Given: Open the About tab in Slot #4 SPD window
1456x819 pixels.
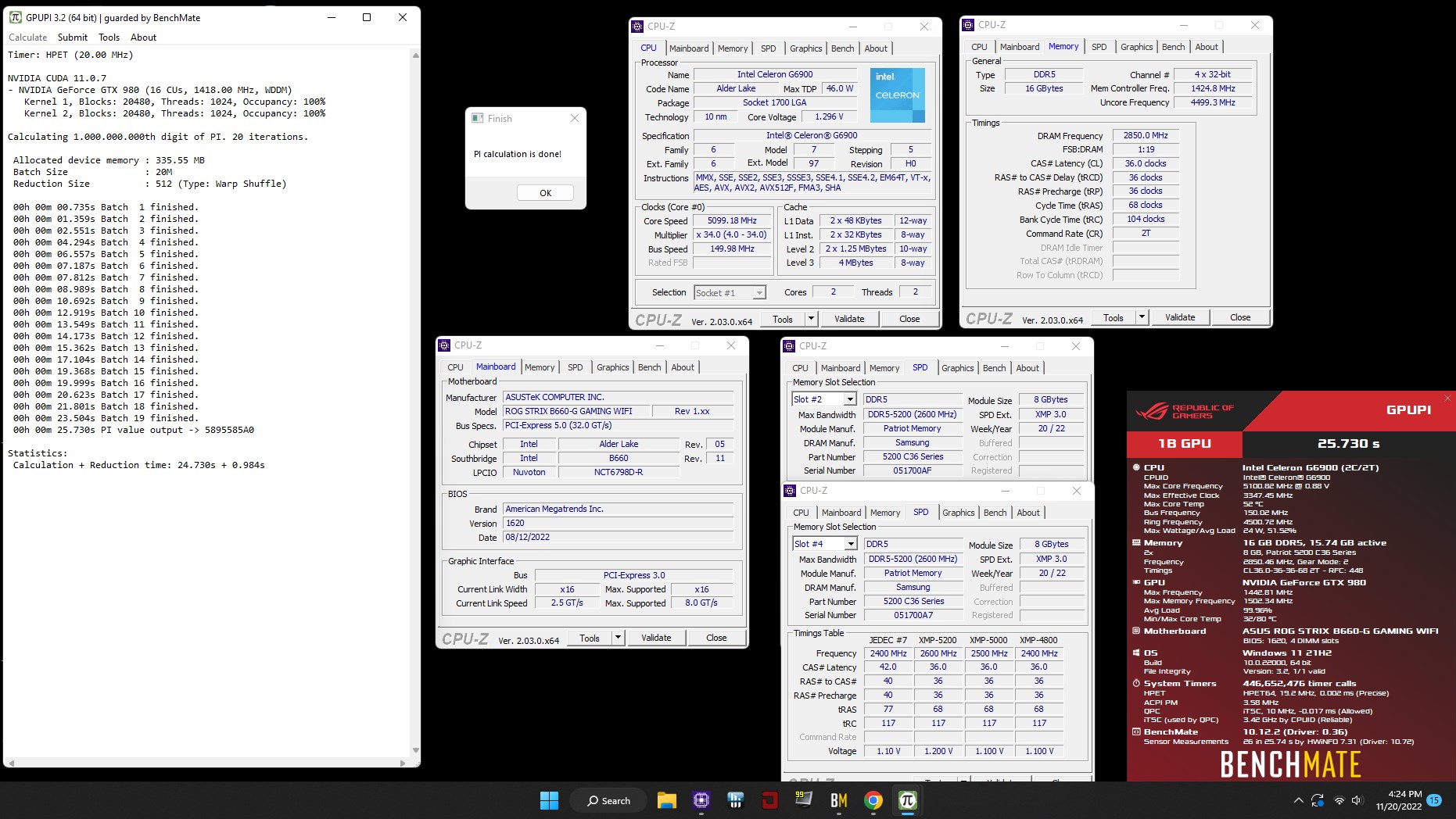Looking at the screenshot, I should pos(1028,513).
